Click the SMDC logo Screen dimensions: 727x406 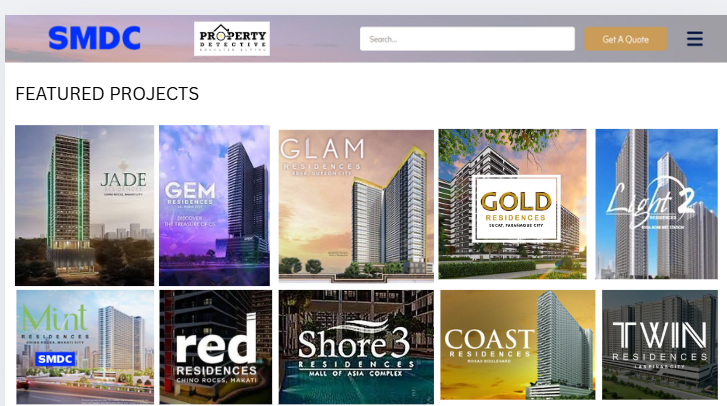click(95, 38)
